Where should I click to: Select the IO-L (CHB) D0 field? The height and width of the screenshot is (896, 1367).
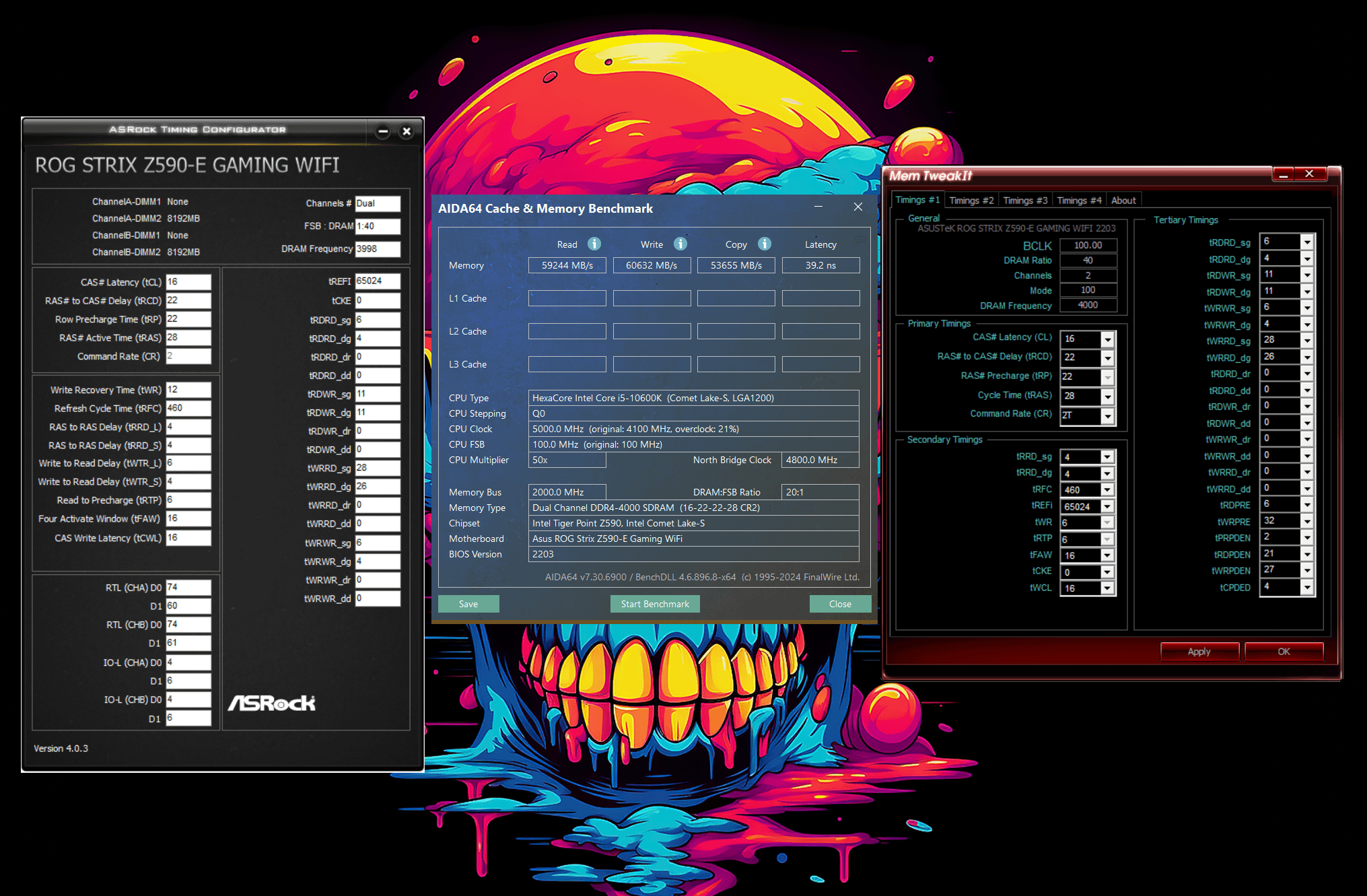188,699
